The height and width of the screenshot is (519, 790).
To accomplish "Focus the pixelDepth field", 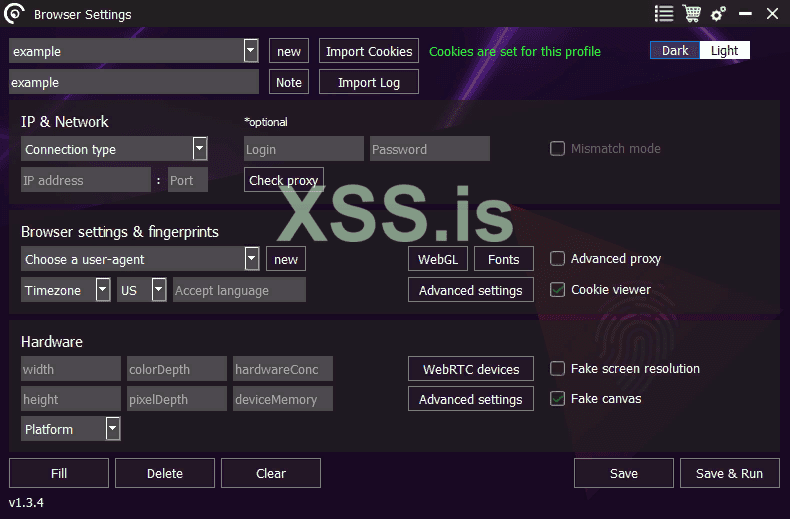I will pos(177,399).
